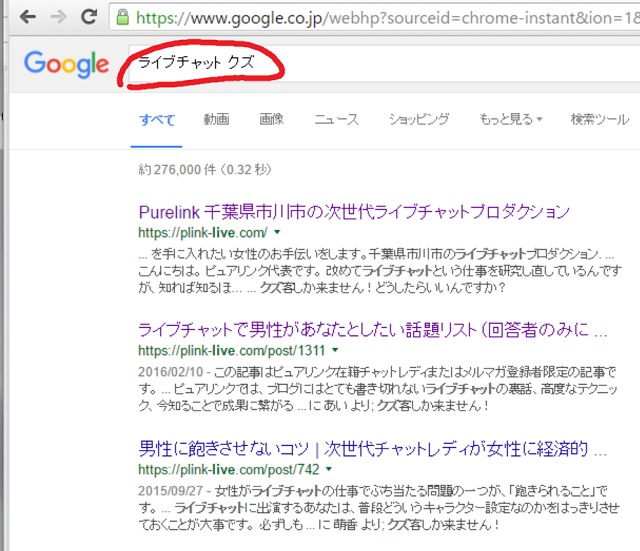Click the Google logo
This screenshot has width=640, height=551.
pos(67,64)
